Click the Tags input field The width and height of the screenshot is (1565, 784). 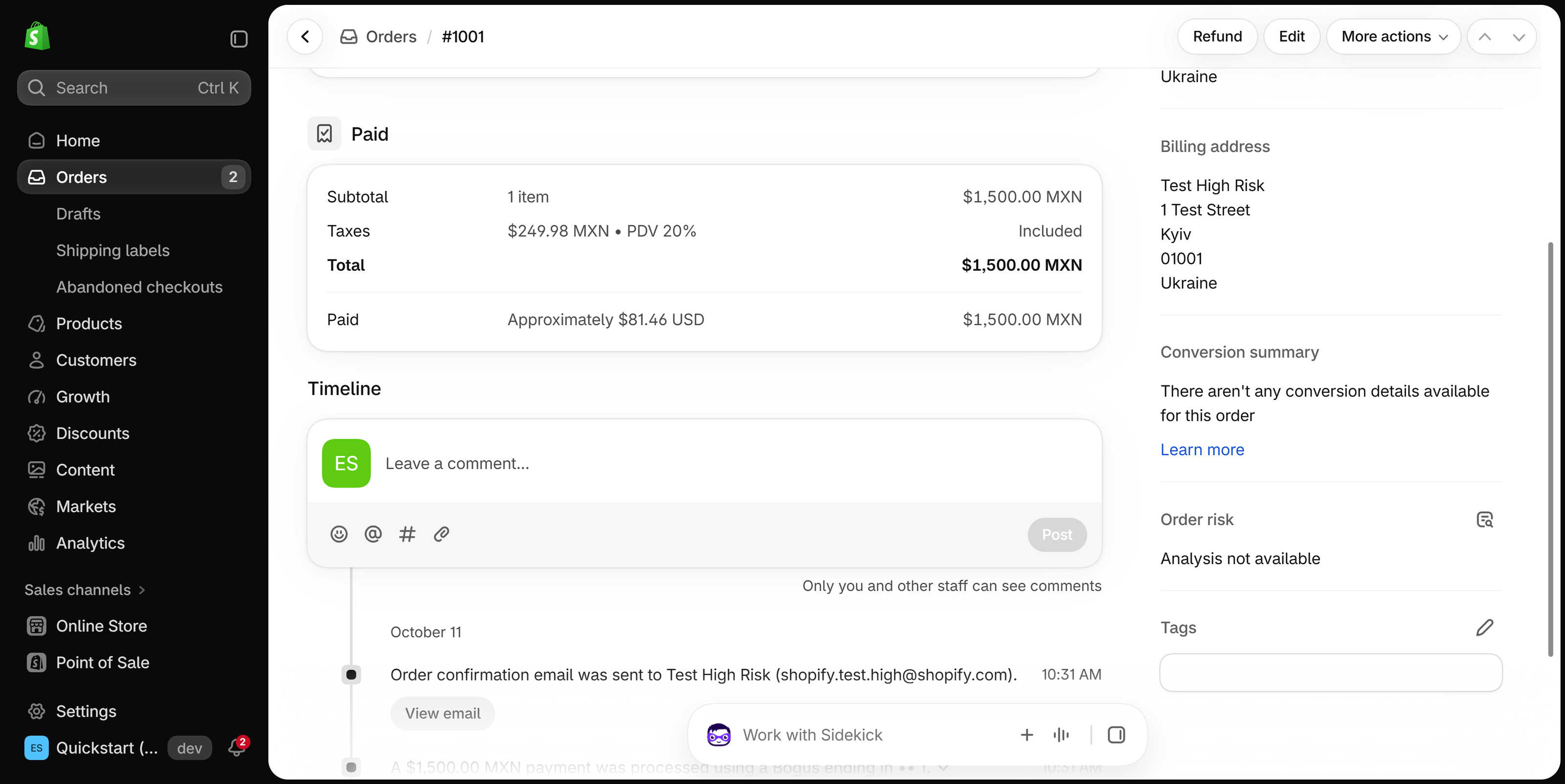(1330, 672)
